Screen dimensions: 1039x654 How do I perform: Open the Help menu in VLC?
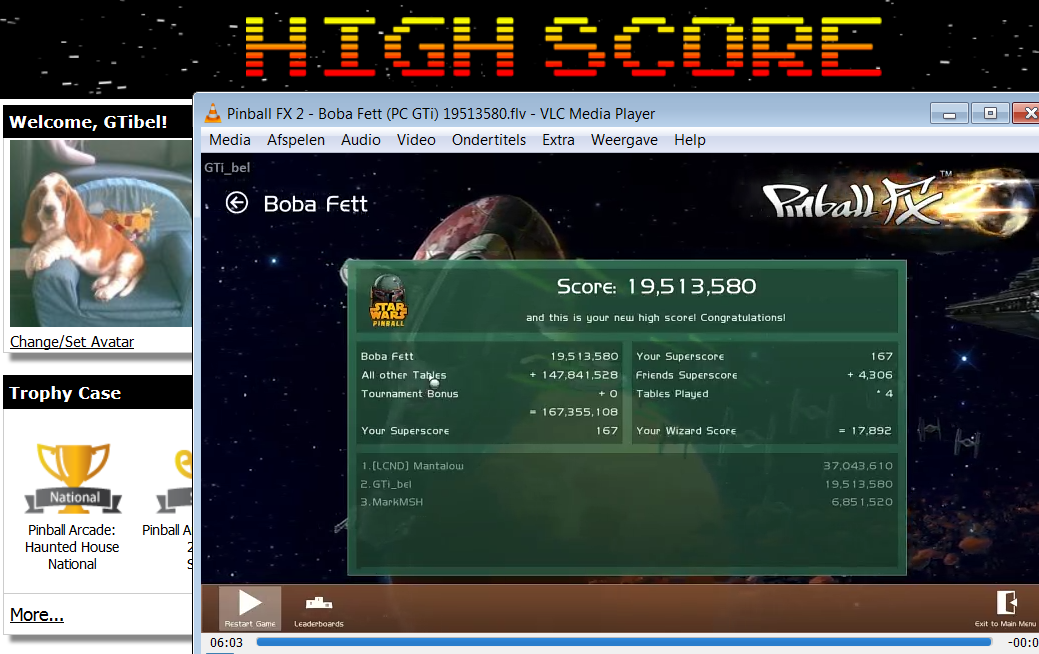point(690,140)
